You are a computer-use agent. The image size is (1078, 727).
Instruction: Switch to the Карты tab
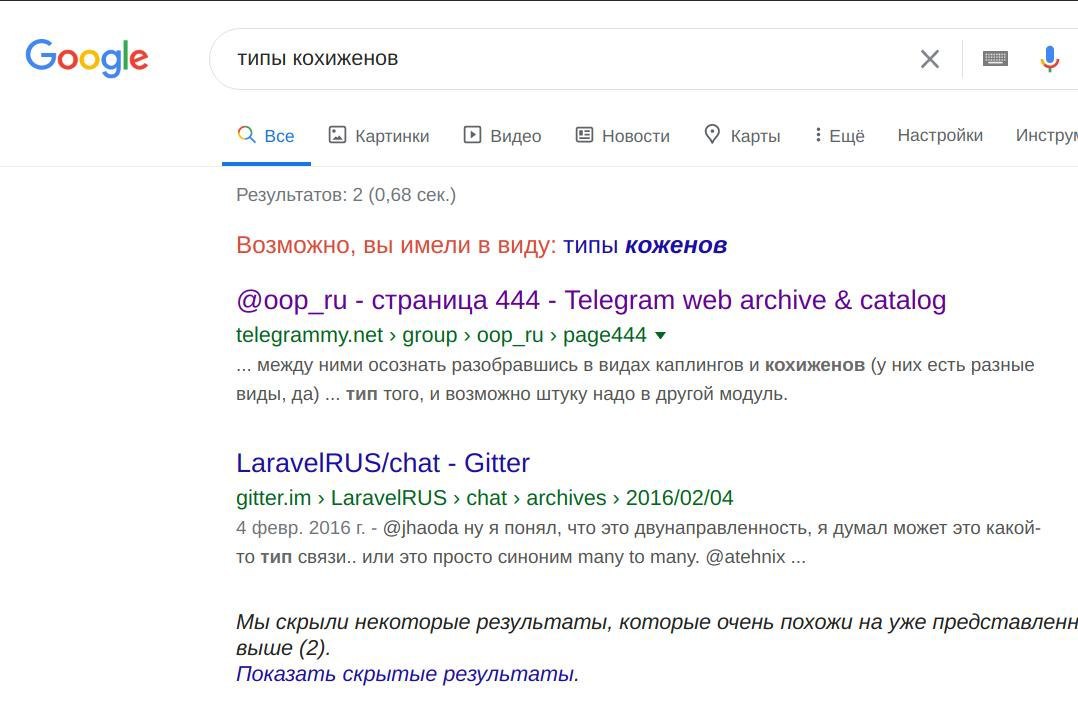(742, 135)
